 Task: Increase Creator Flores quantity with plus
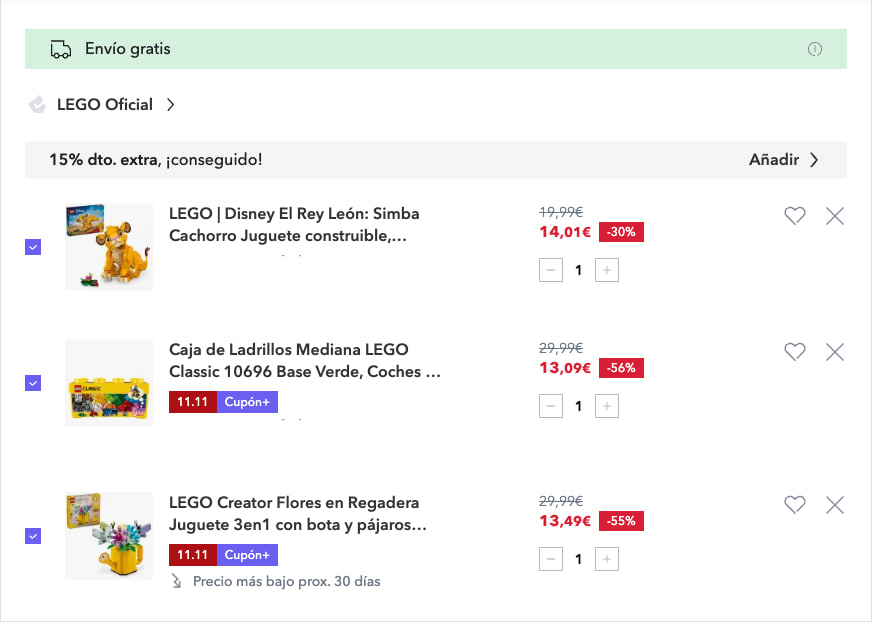(607, 559)
